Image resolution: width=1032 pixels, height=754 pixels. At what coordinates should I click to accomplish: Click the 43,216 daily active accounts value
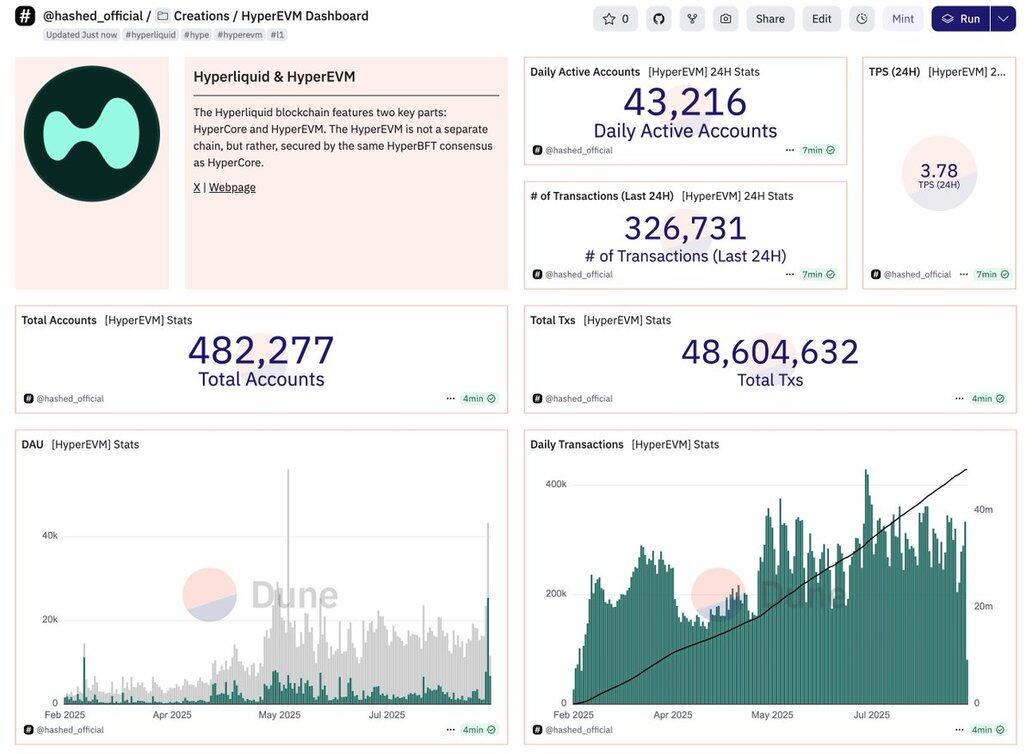click(x=685, y=102)
